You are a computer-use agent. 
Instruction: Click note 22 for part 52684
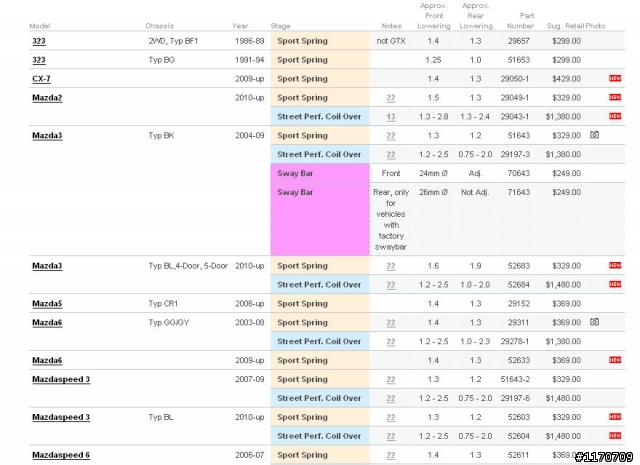pos(391,285)
